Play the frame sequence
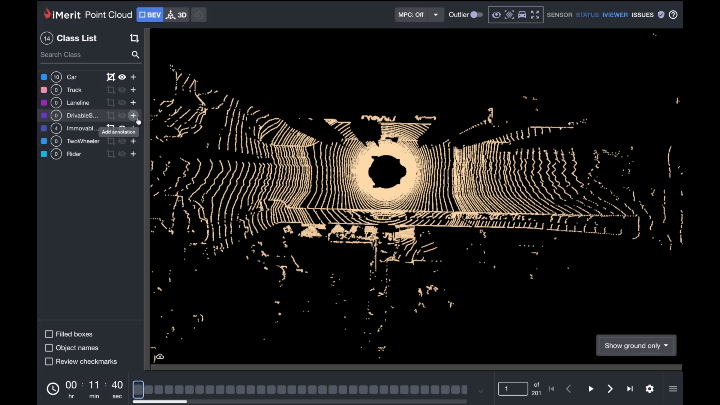Image resolution: width=720 pixels, height=405 pixels. (591, 388)
